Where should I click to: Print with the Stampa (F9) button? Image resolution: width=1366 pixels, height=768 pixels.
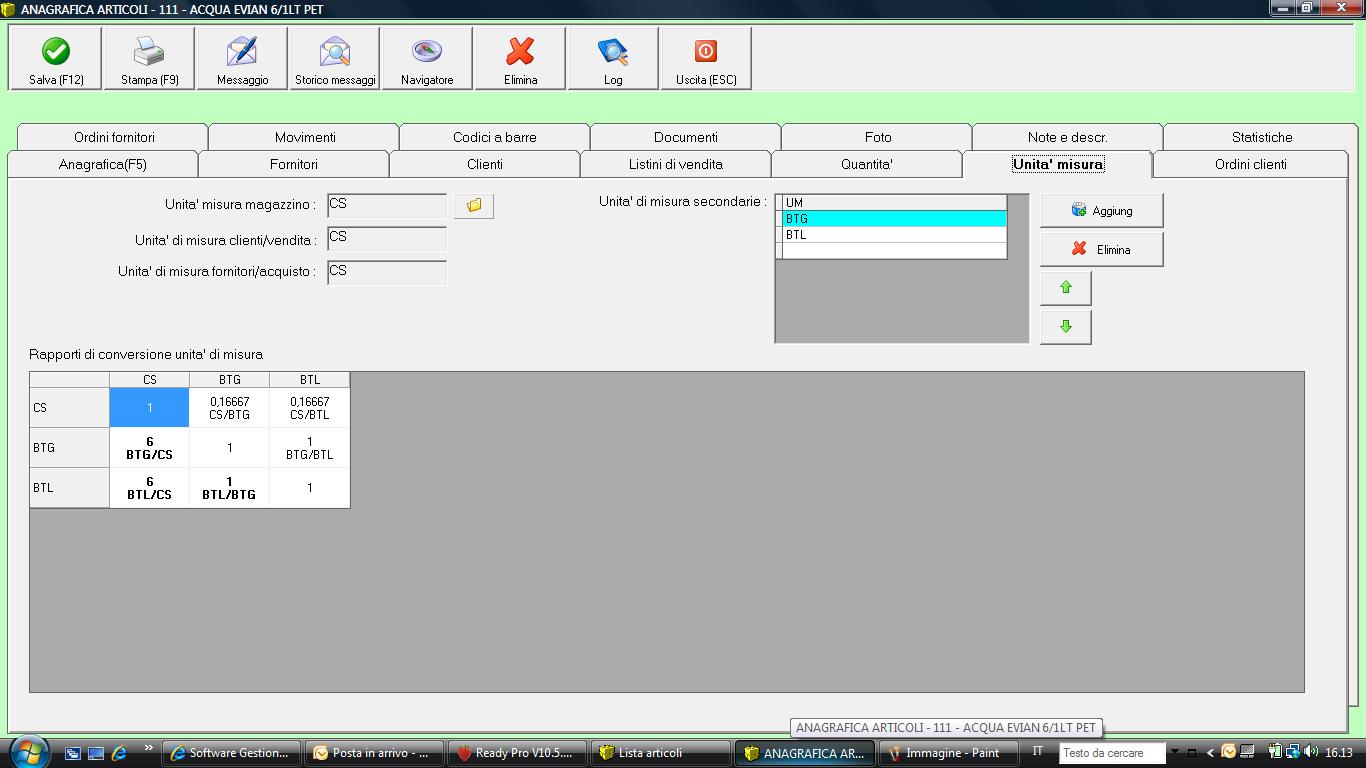149,59
